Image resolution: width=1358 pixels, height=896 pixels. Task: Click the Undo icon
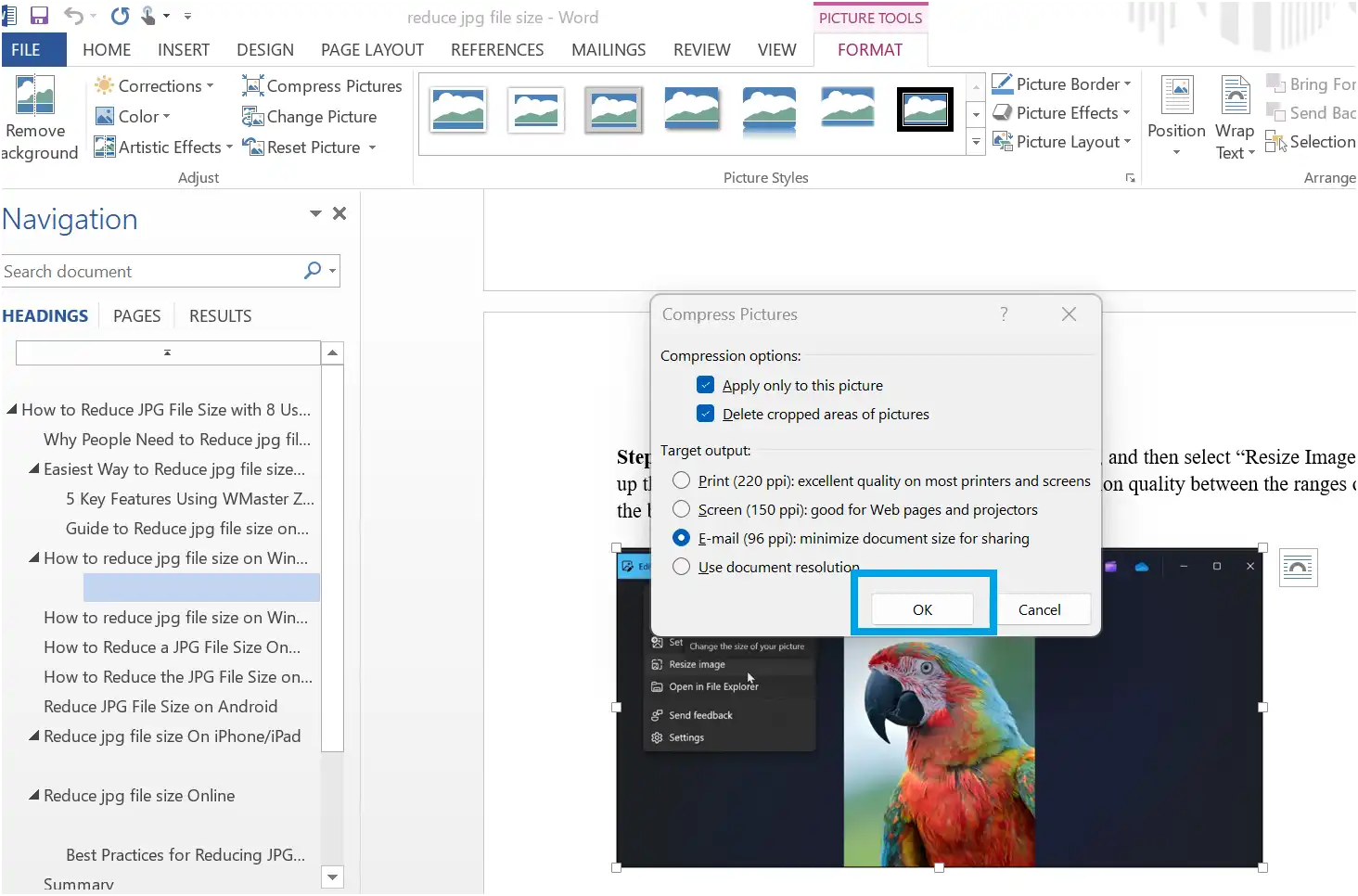click(x=73, y=16)
